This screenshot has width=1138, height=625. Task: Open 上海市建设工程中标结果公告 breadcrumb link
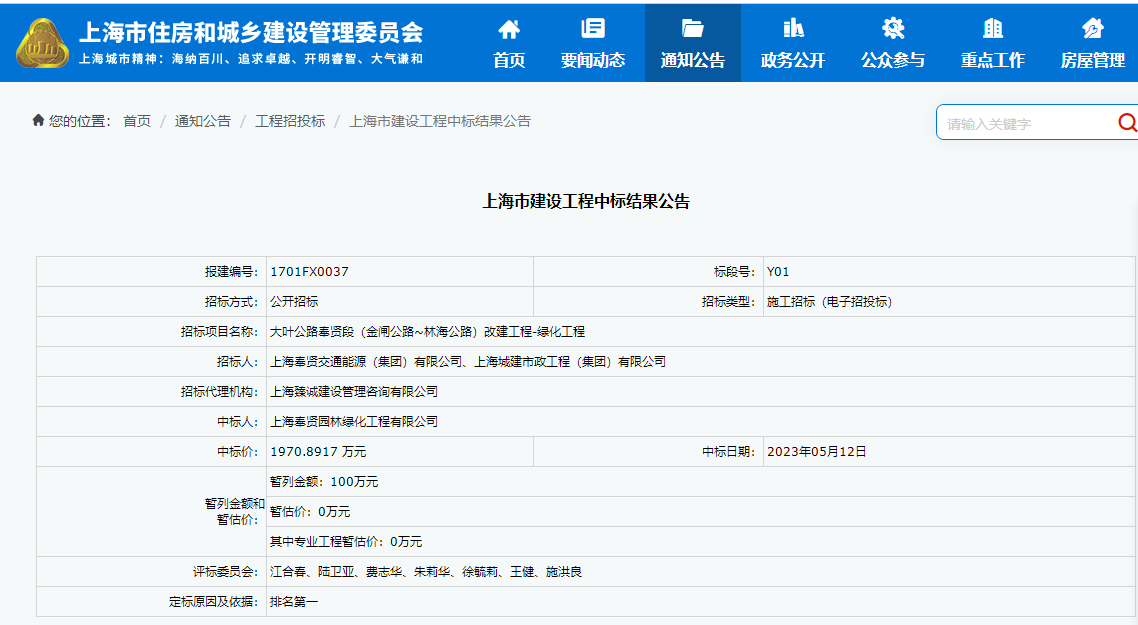440,121
